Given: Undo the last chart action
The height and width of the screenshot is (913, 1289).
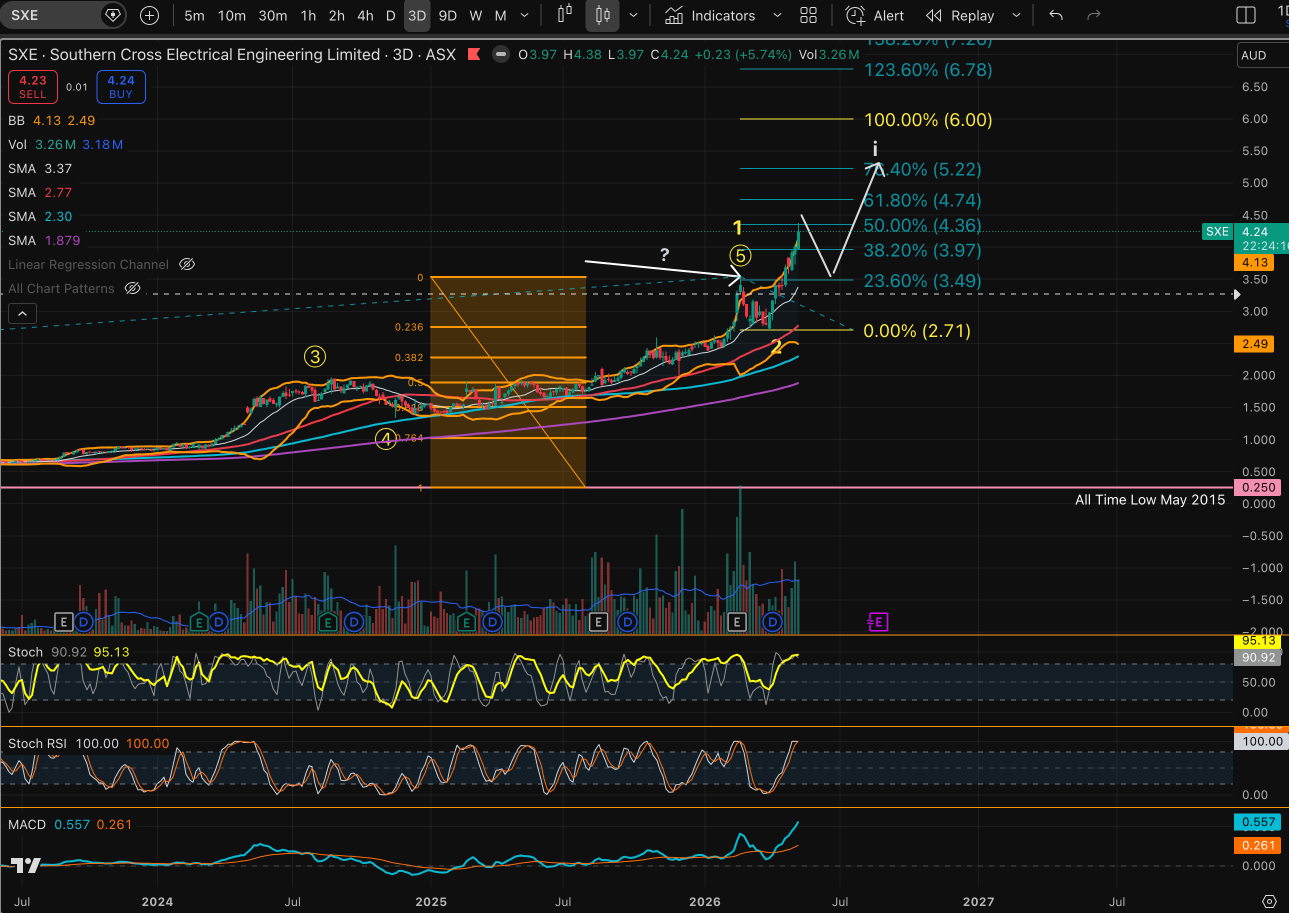Looking at the screenshot, I should [x=1056, y=15].
